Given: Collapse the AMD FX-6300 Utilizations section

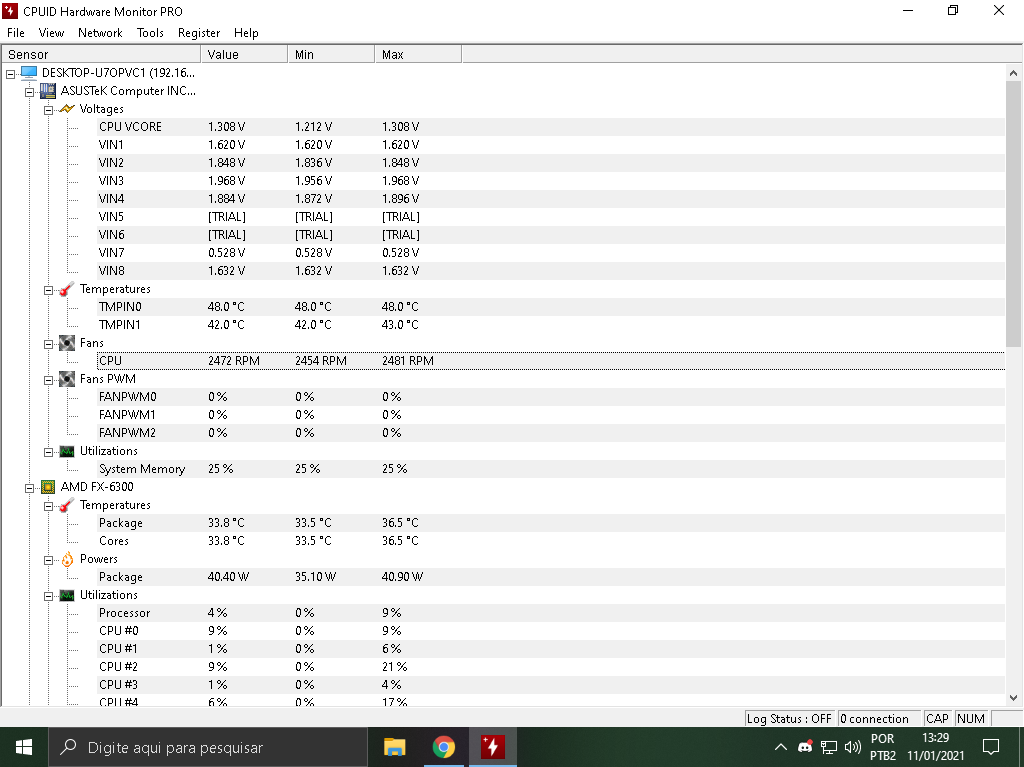Looking at the screenshot, I should pos(48,596).
